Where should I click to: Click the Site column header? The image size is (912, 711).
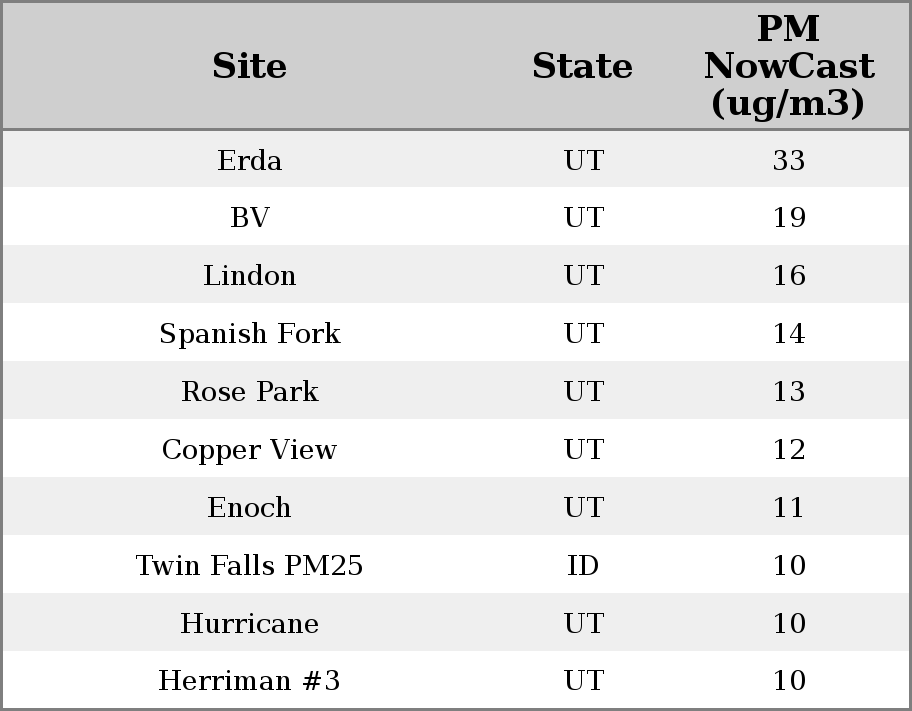(x=250, y=66)
